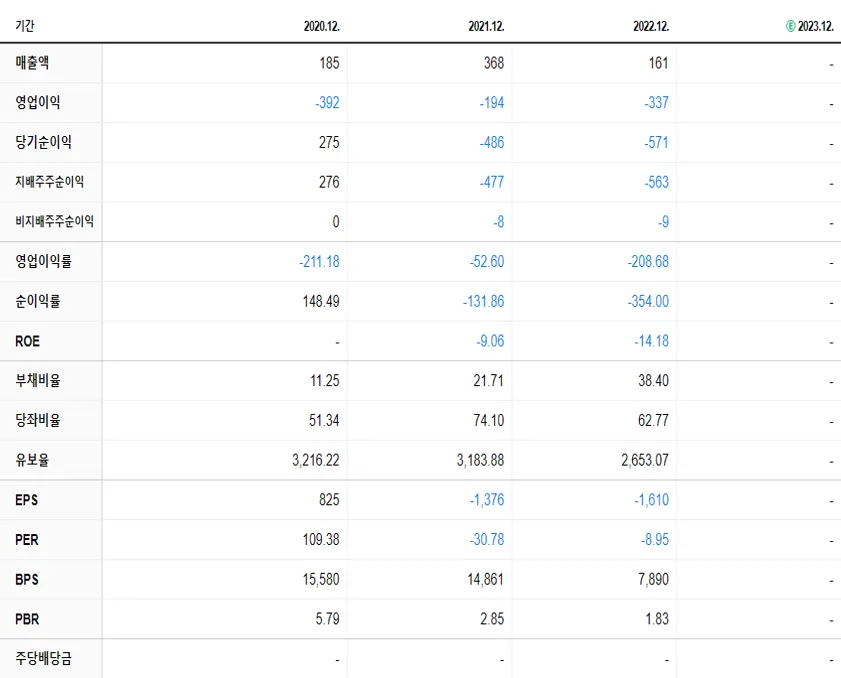Click operating profit value -194
Viewport: 841px width, 678px height.
(x=492, y=102)
